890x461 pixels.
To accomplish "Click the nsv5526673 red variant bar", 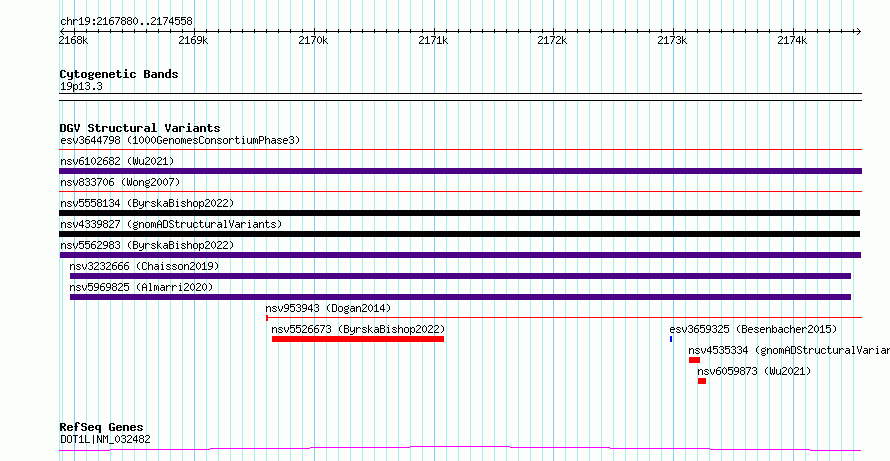I will 358,339.
